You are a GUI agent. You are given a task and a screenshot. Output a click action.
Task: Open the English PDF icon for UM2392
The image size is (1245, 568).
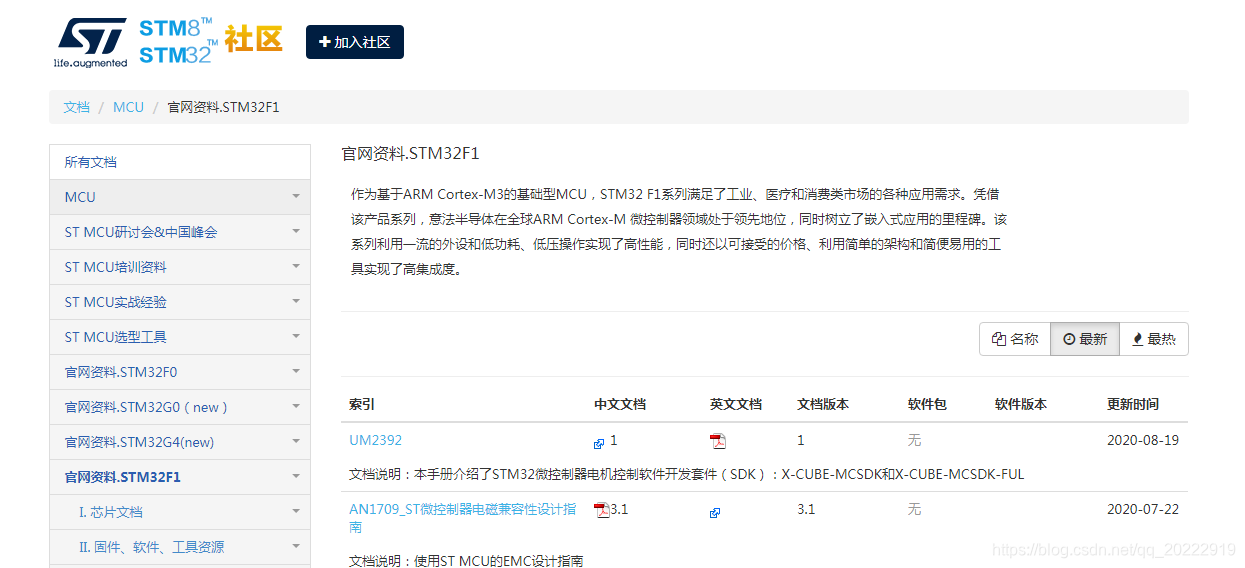coord(718,441)
